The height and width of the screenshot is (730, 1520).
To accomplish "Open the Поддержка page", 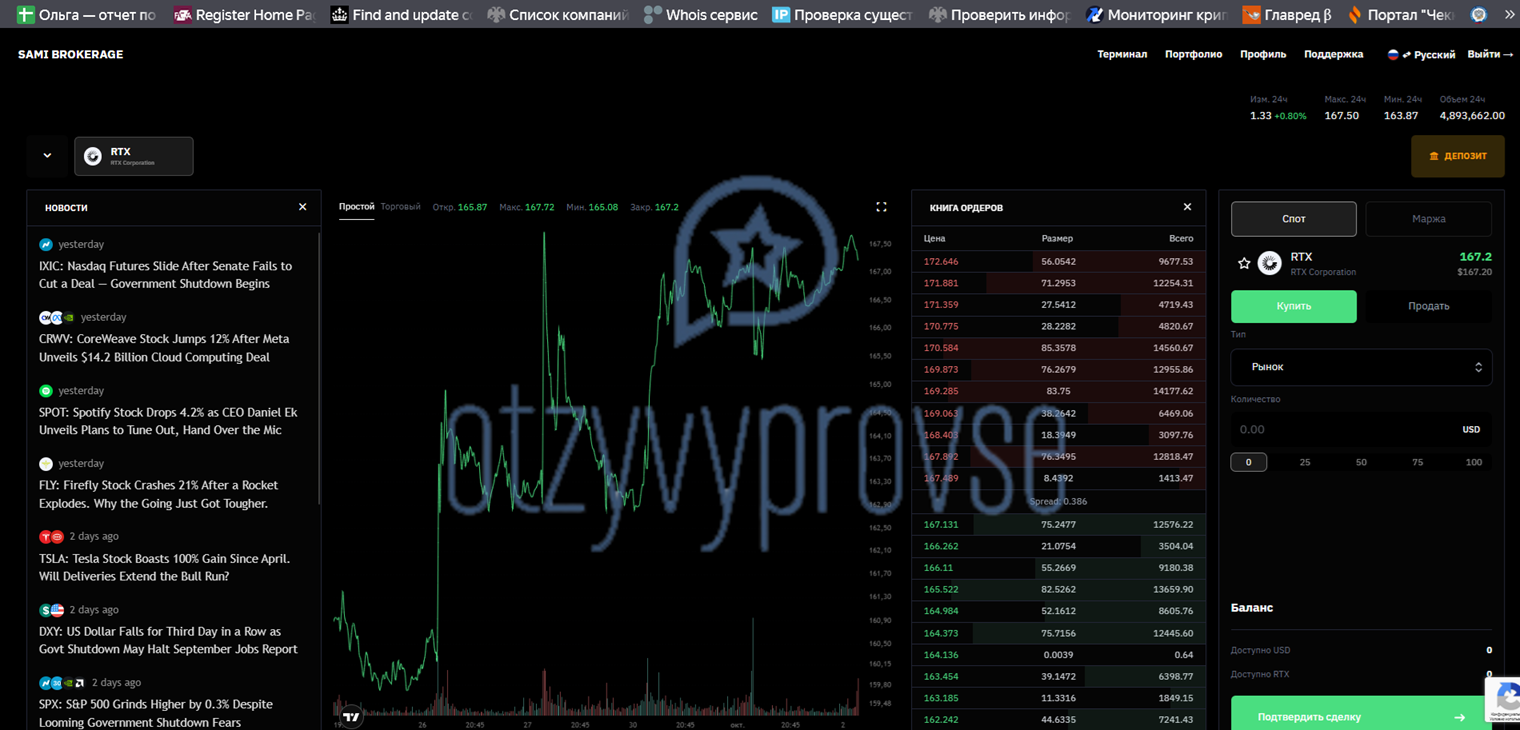I will pos(1334,54).
